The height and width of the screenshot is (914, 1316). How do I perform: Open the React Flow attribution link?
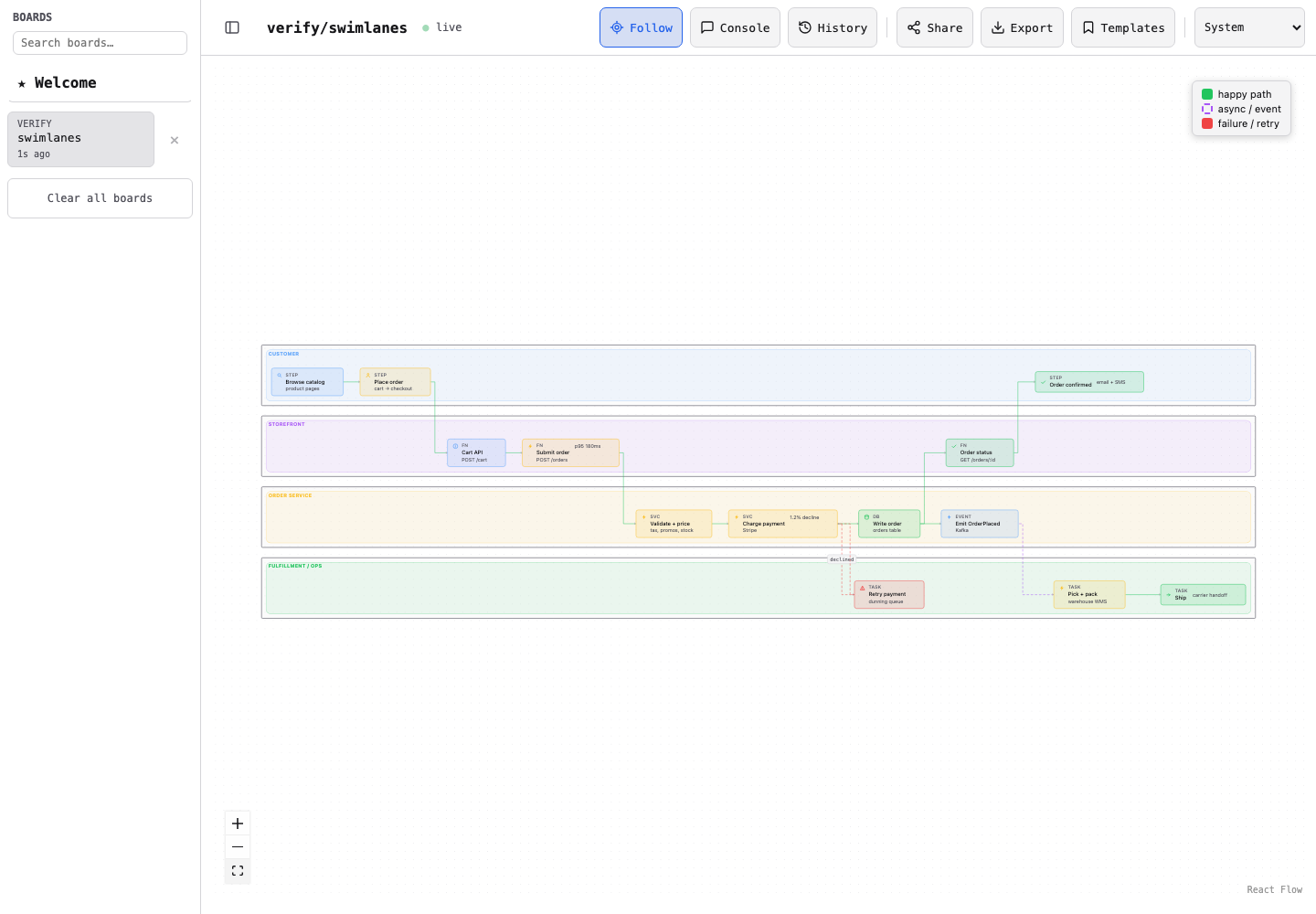1274,889
